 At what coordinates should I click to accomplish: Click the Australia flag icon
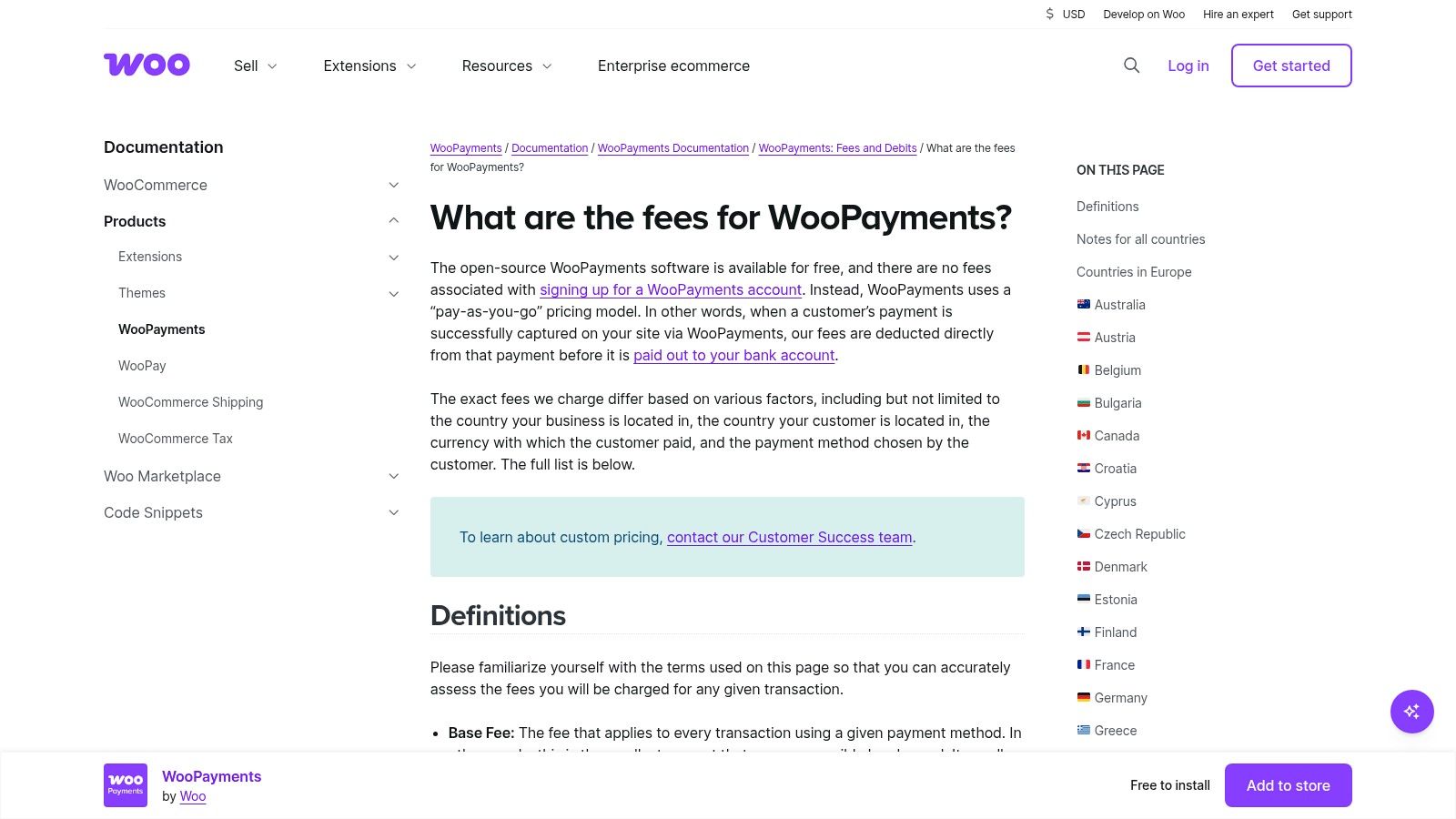[x=1083, y=305]
